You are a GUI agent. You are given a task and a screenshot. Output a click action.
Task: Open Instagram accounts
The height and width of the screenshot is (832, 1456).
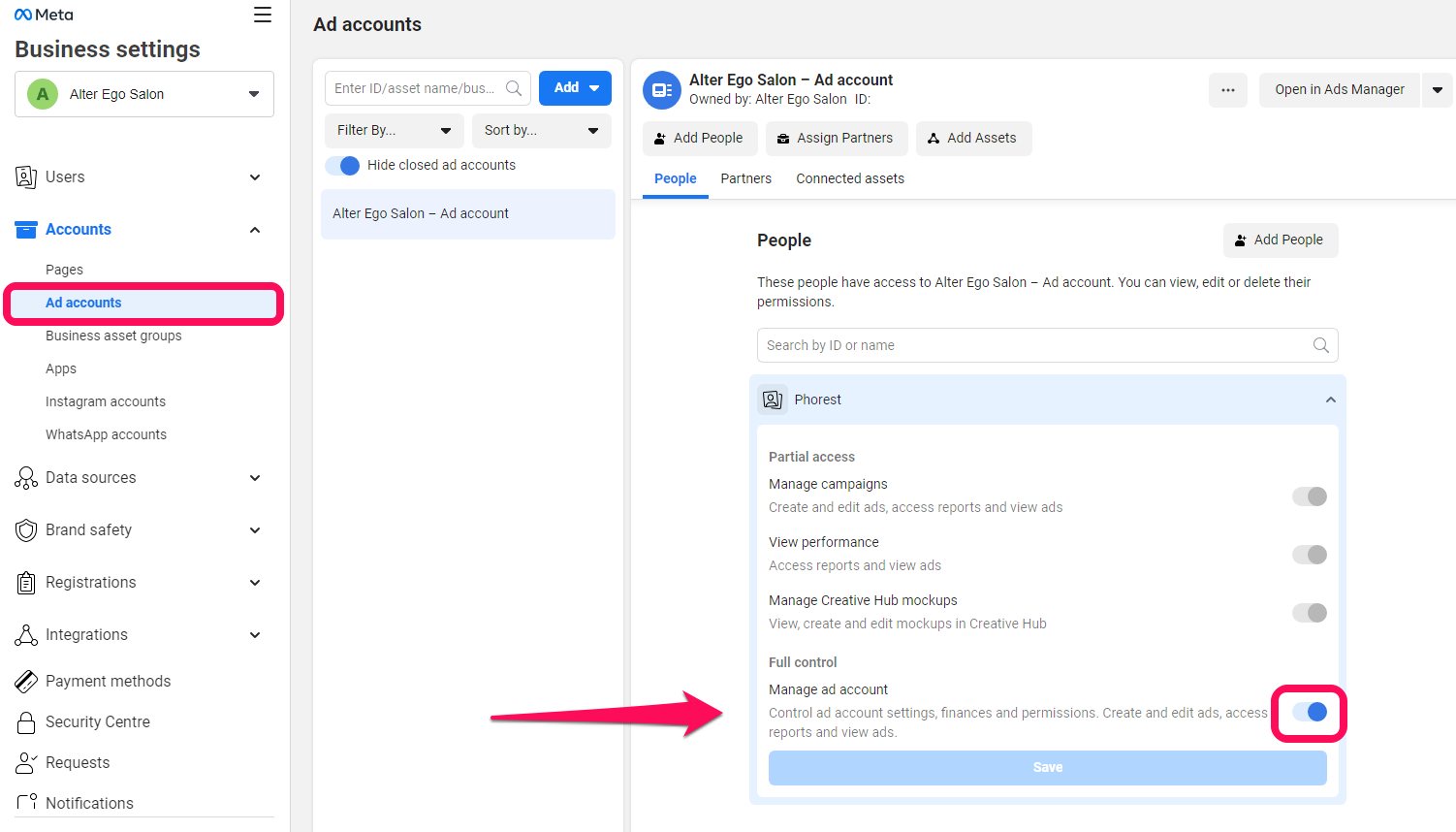106,402
